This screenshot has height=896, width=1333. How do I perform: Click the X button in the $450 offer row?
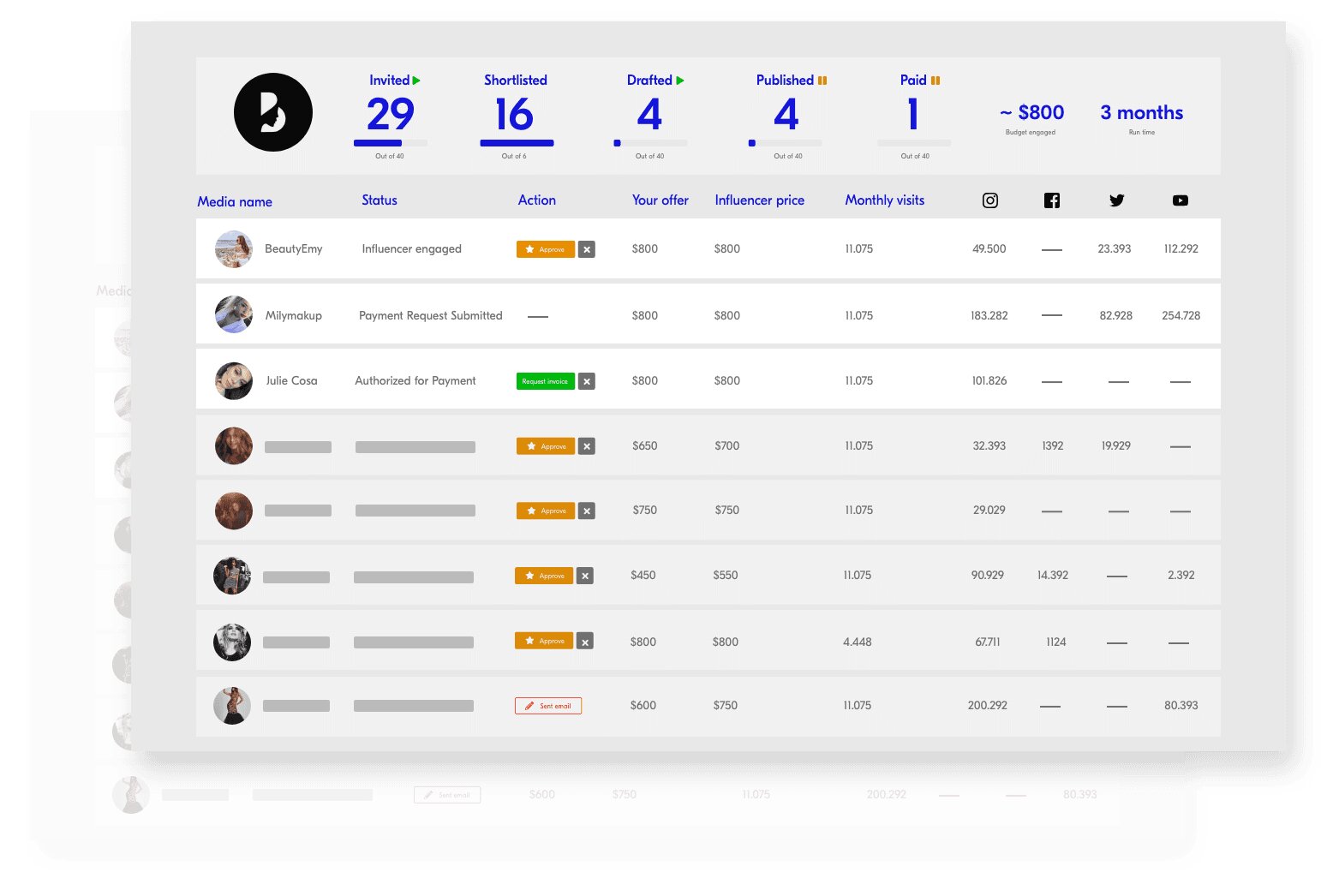585,576
